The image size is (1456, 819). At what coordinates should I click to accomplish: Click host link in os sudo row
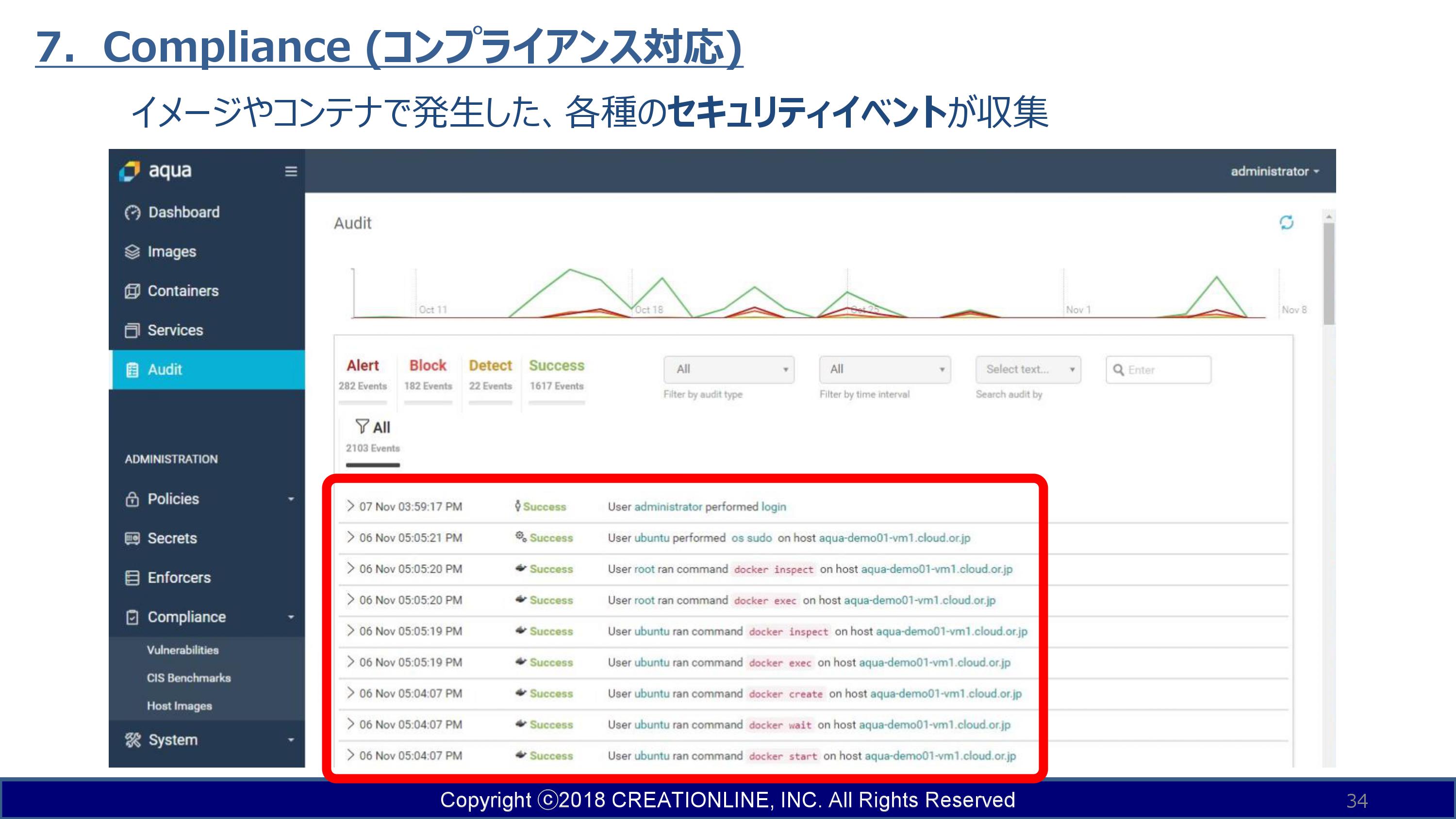point(895,538)
